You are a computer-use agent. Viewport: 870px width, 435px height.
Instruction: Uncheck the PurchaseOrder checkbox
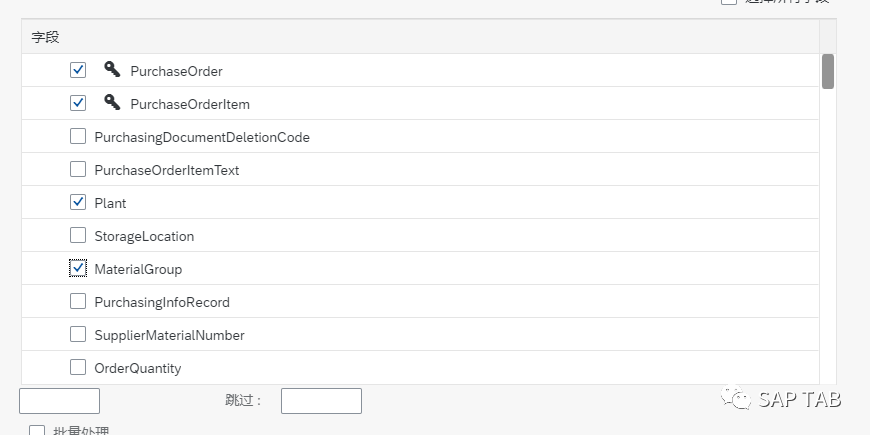point(78,70)
